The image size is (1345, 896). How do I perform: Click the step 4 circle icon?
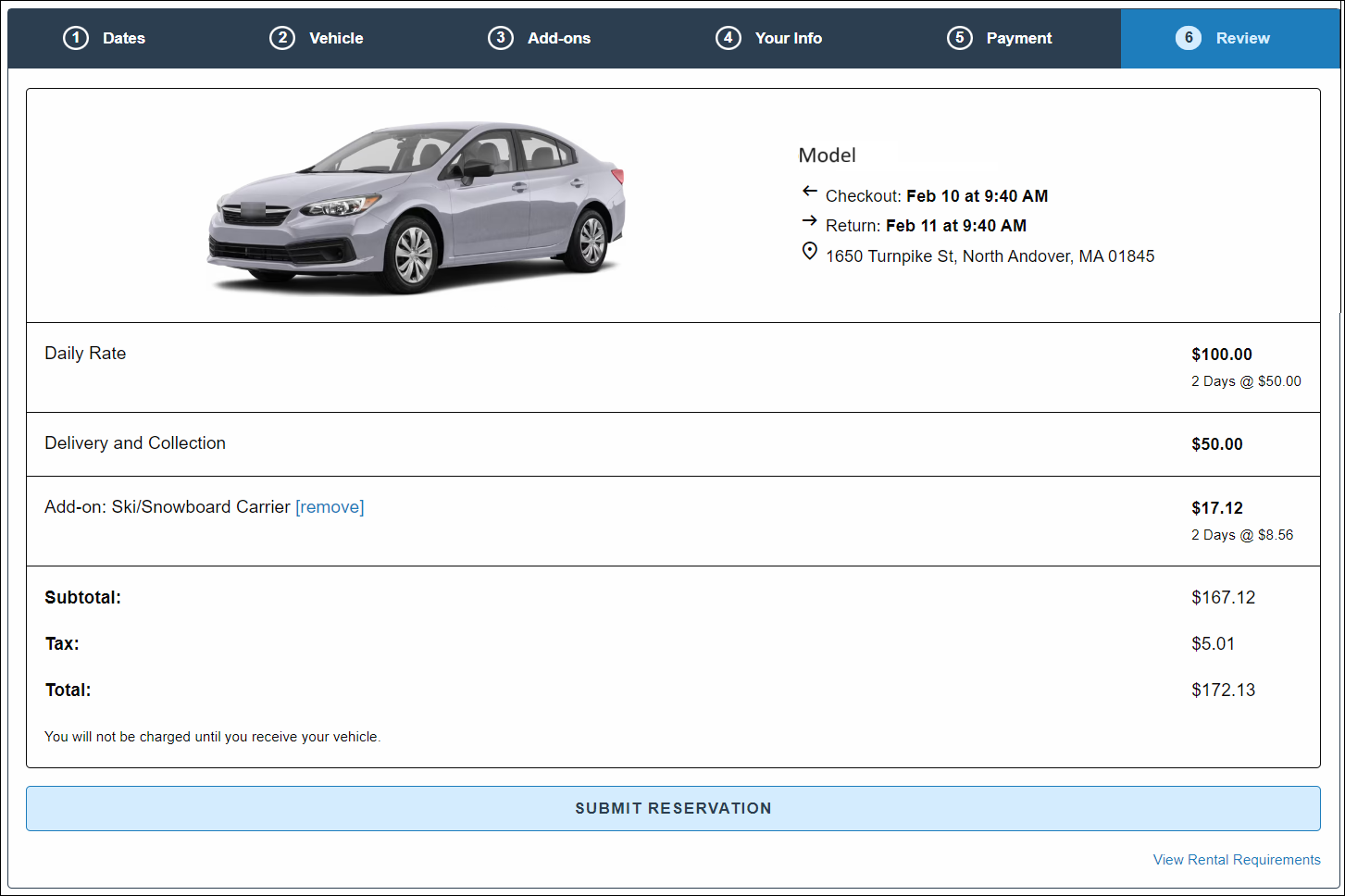729,38
